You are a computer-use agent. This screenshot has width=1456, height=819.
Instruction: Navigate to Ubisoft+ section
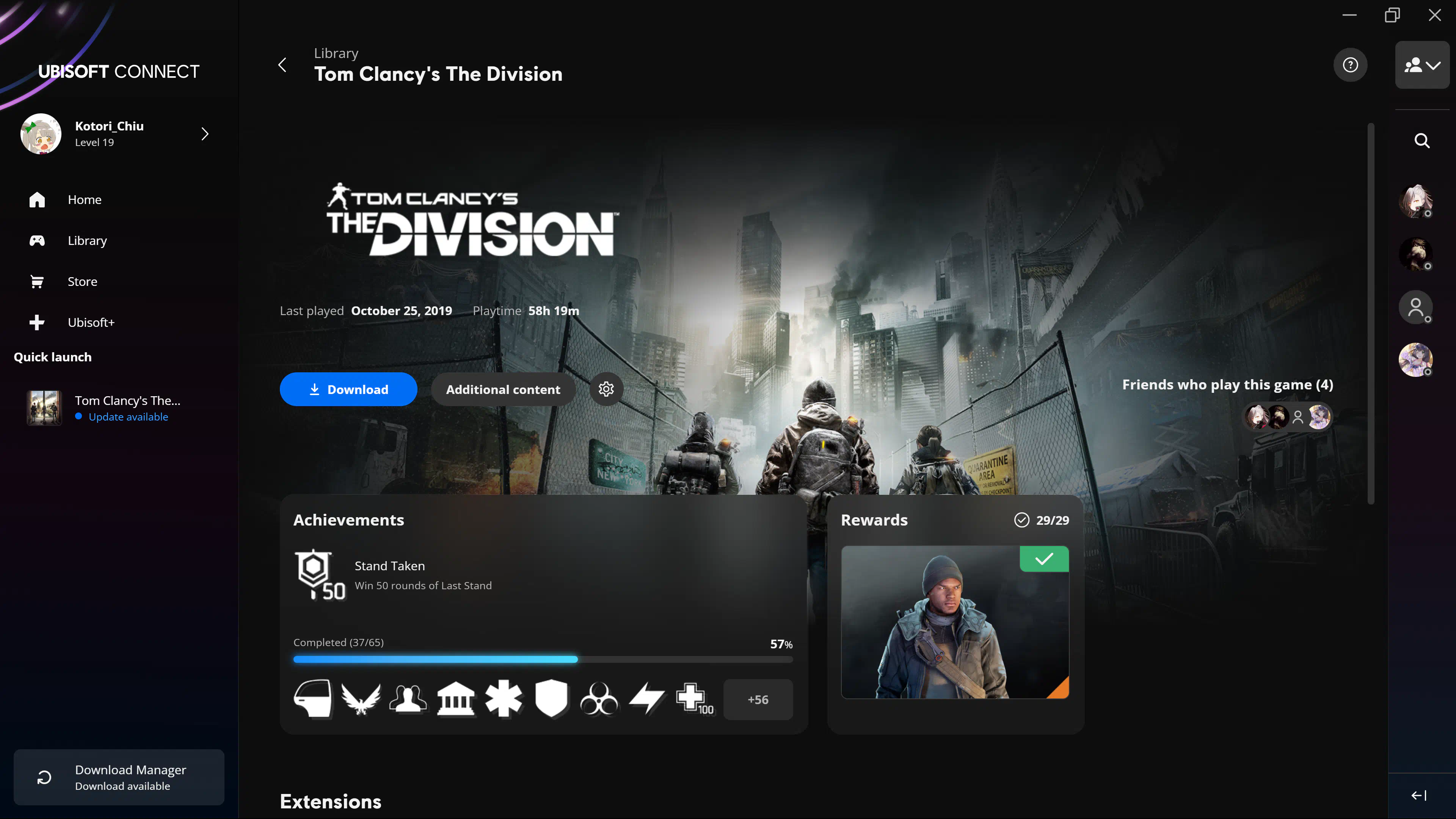click(91, 322)
